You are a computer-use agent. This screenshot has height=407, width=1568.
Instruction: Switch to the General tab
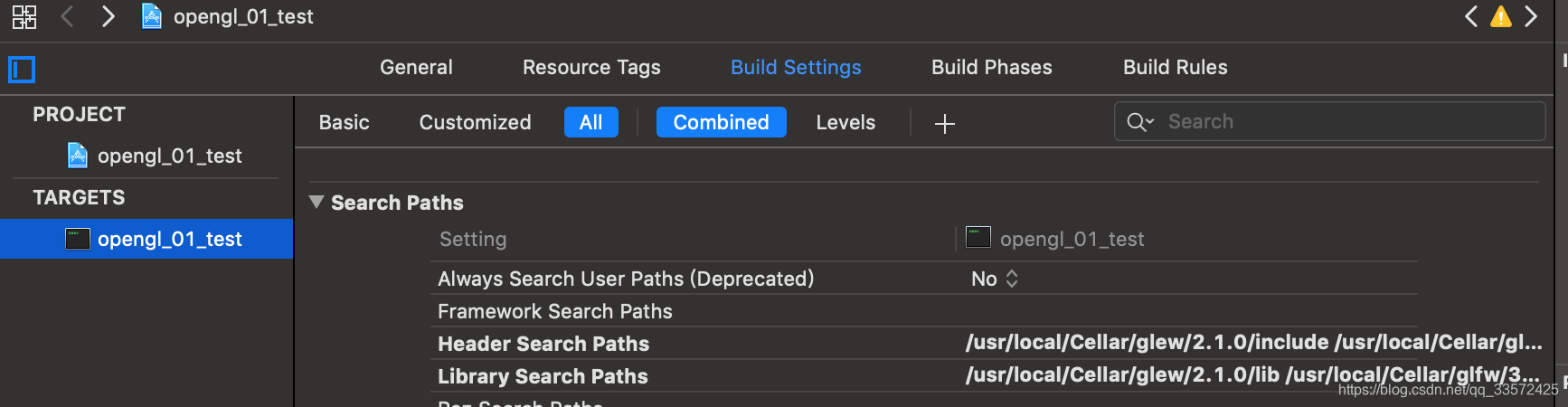click(416, 68)
